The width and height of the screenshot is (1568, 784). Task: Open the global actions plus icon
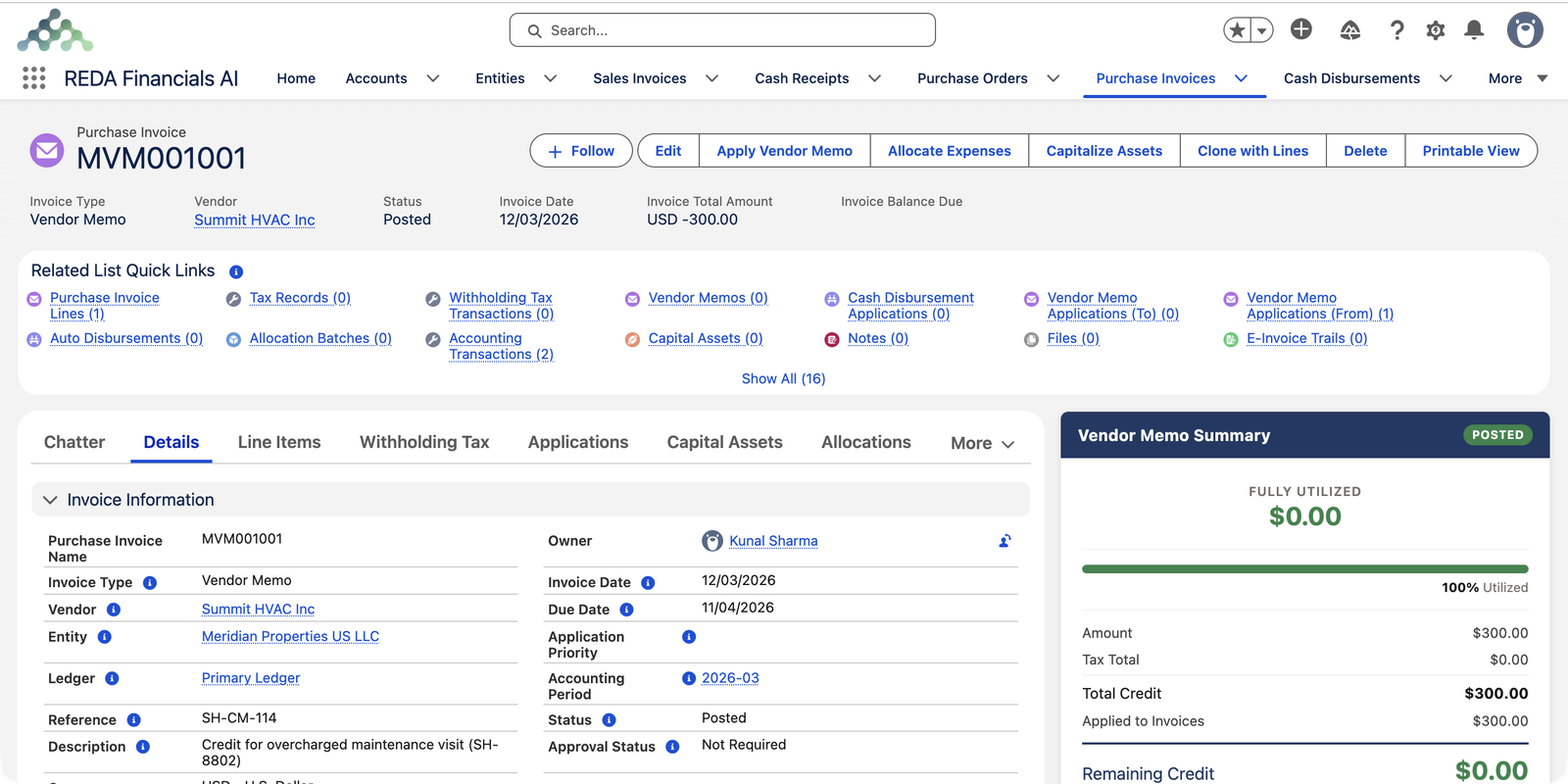point(1301,29)
